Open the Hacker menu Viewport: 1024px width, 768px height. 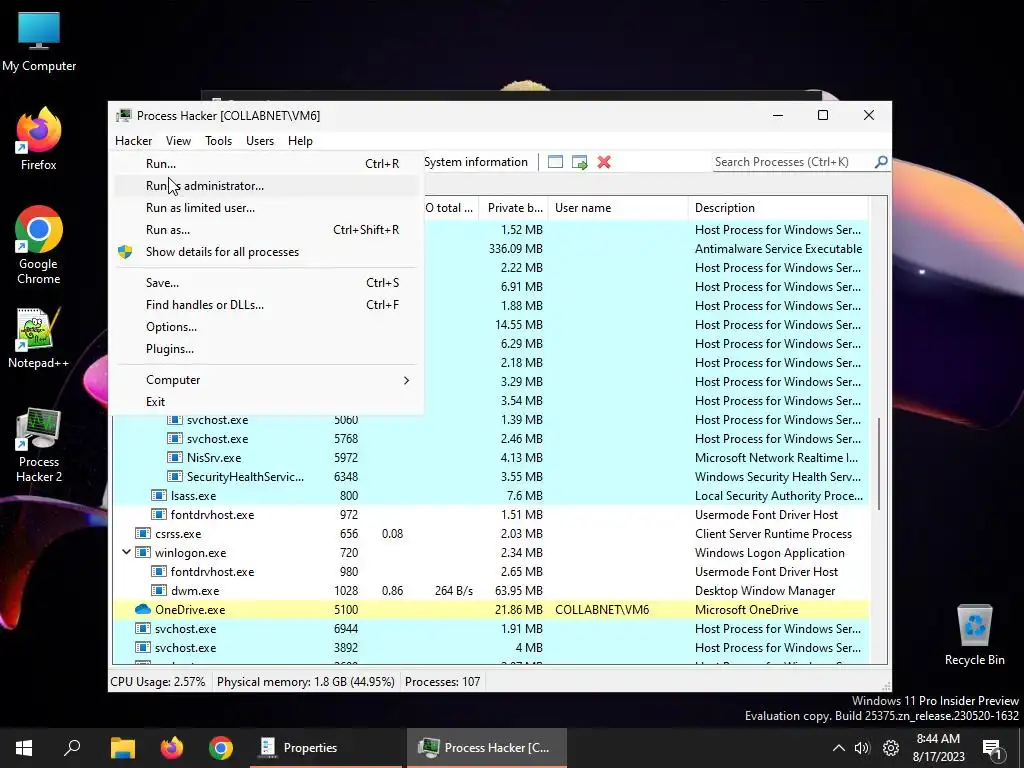(133, 140)
